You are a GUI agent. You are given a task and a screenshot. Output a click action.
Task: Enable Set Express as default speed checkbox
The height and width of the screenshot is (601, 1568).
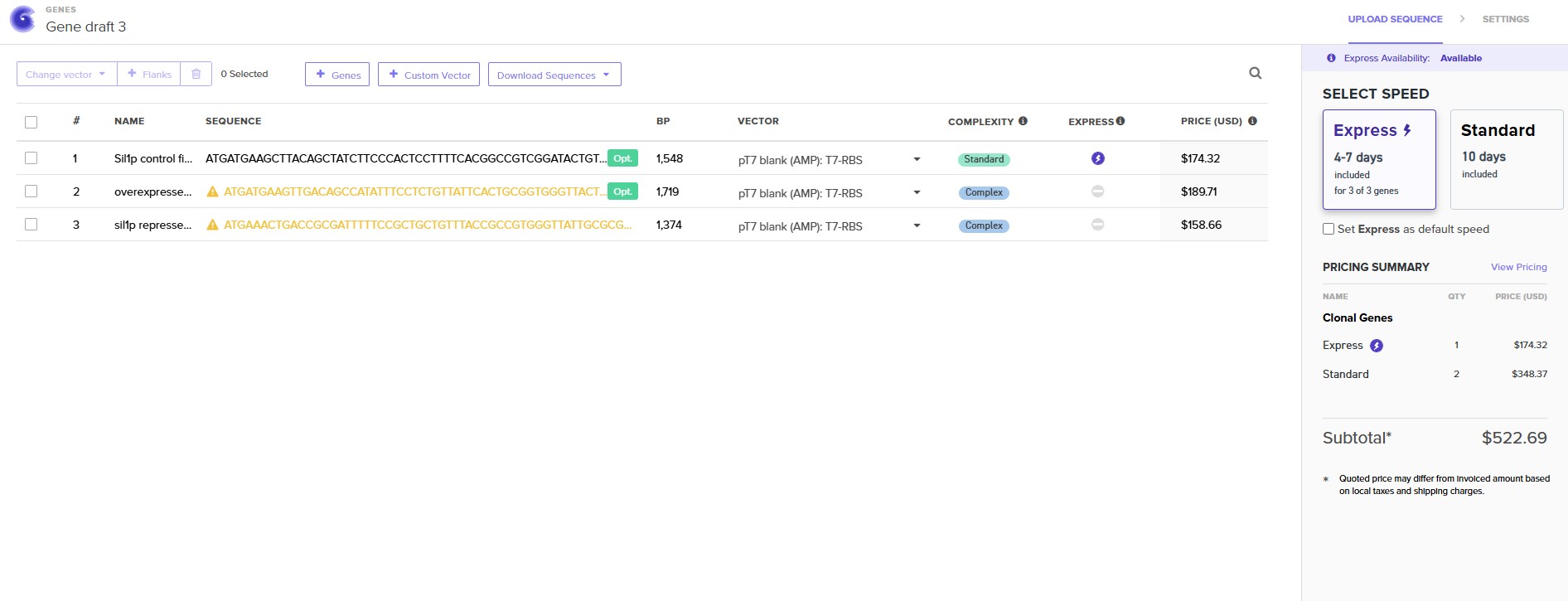[1328, 229]
